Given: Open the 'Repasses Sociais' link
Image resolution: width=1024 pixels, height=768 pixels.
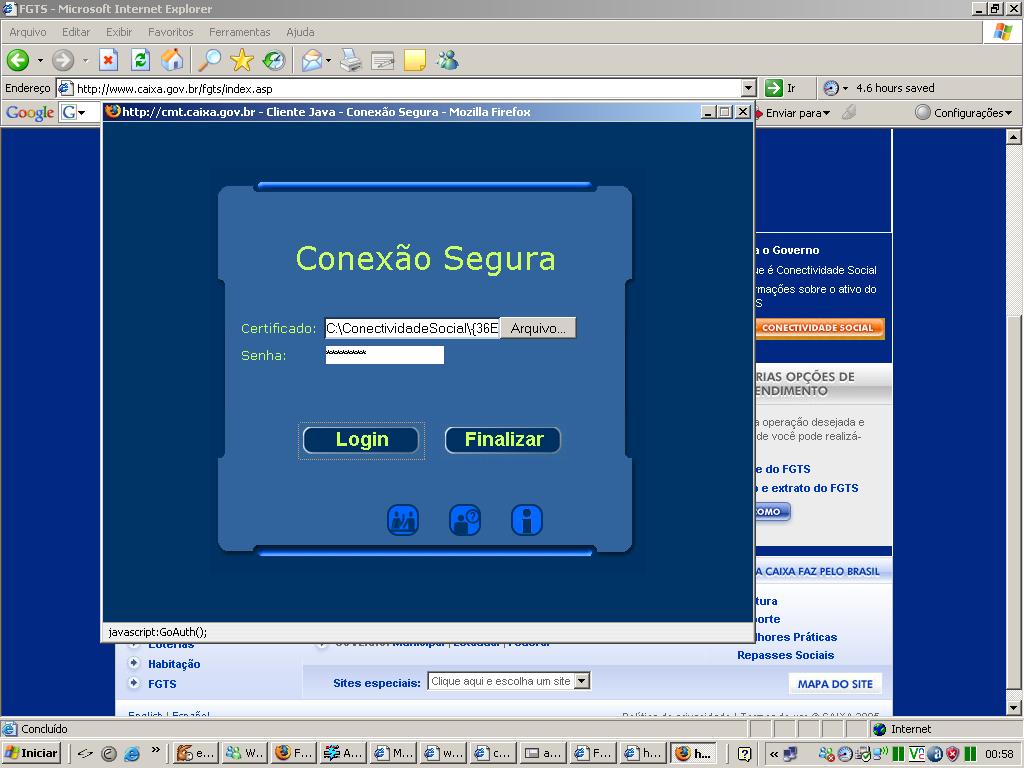Looking at the screenshot, I should point(785,655).
